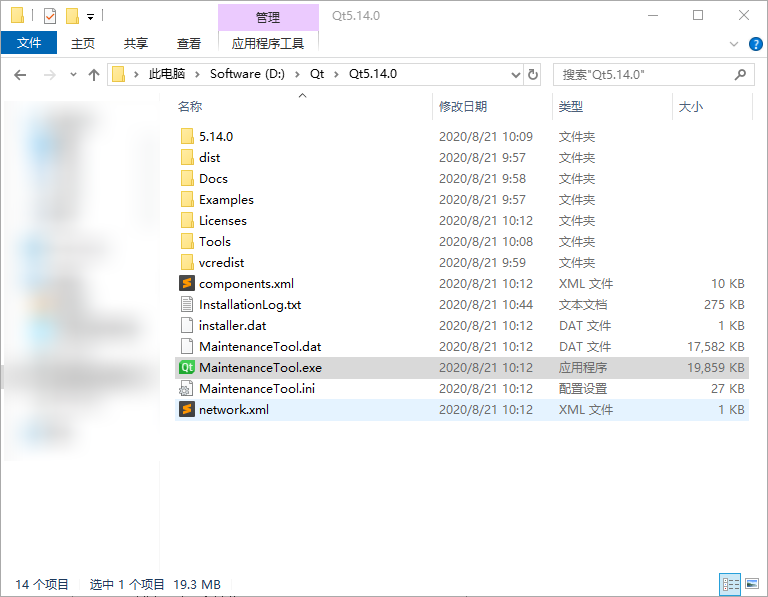This screenshot has width=768, height=597.
Task: Click the quick access New Folder icon
Action: [72, 16]
